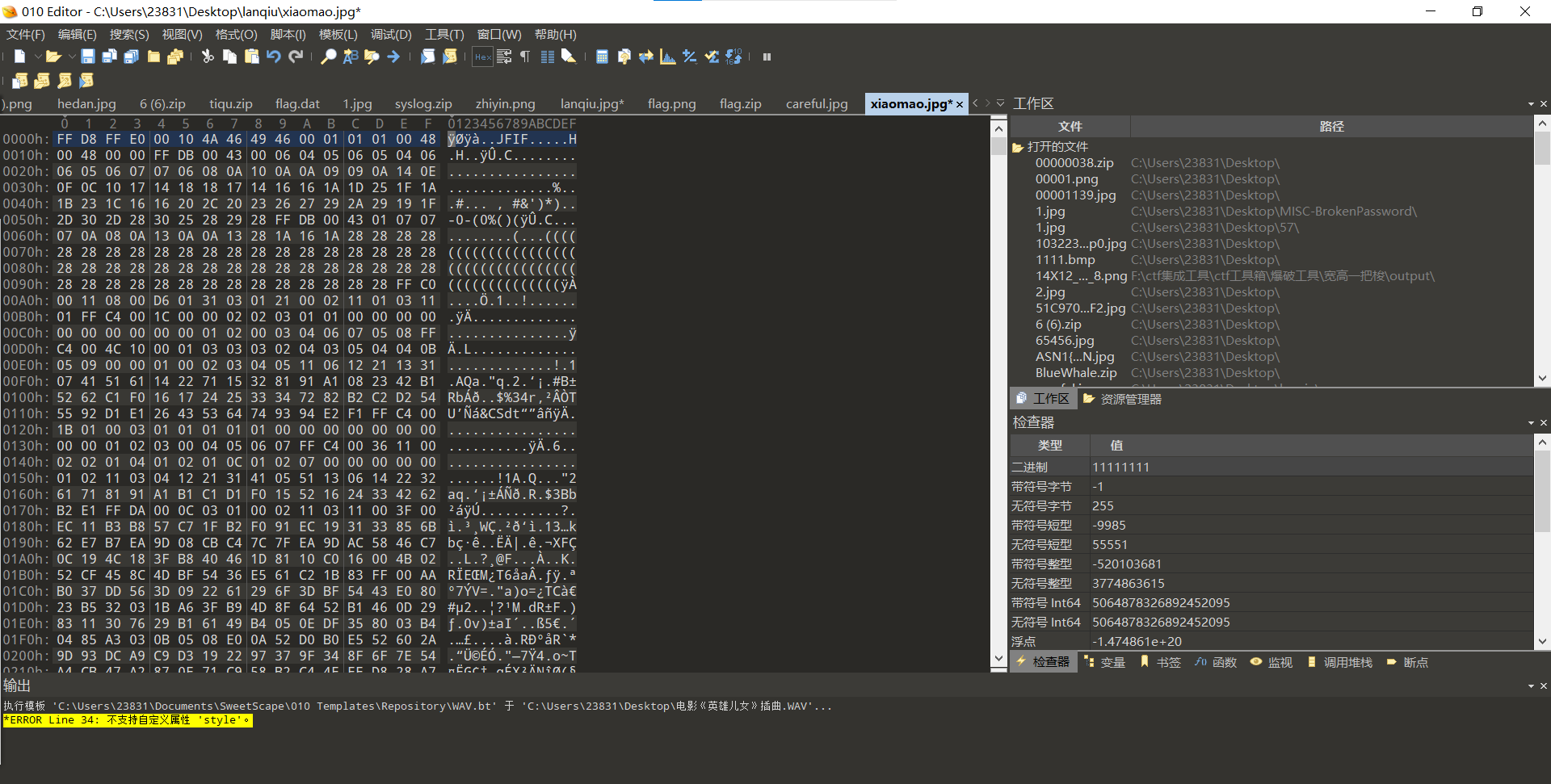Click the hex editor scroll-up arrow
Viewport: 1551px width, 784px height.
999,128
